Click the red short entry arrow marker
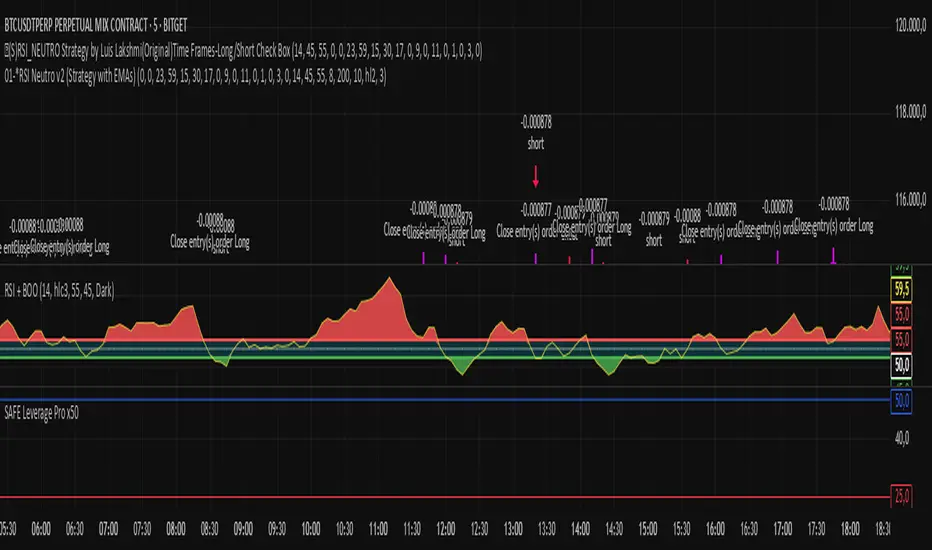 click(x=536, y=177)
